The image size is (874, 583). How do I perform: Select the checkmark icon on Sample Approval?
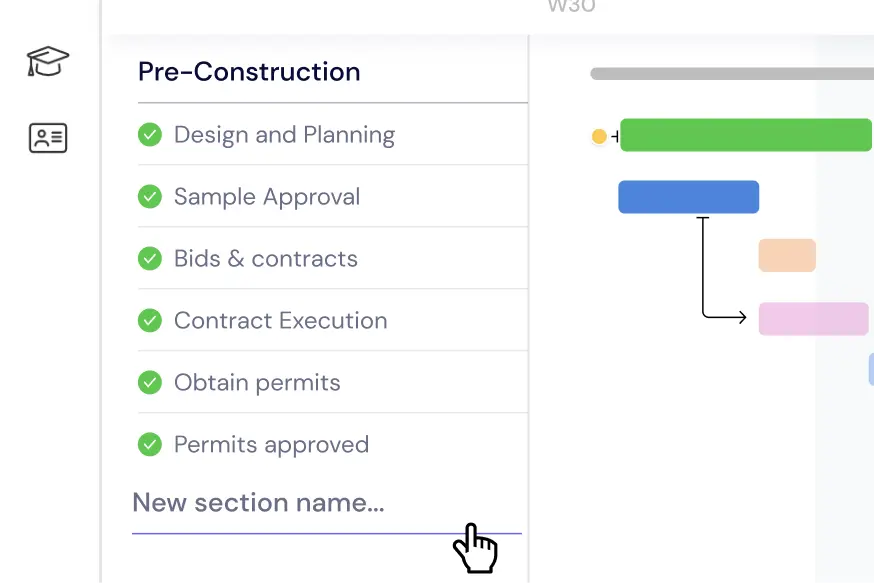point(150,196)
